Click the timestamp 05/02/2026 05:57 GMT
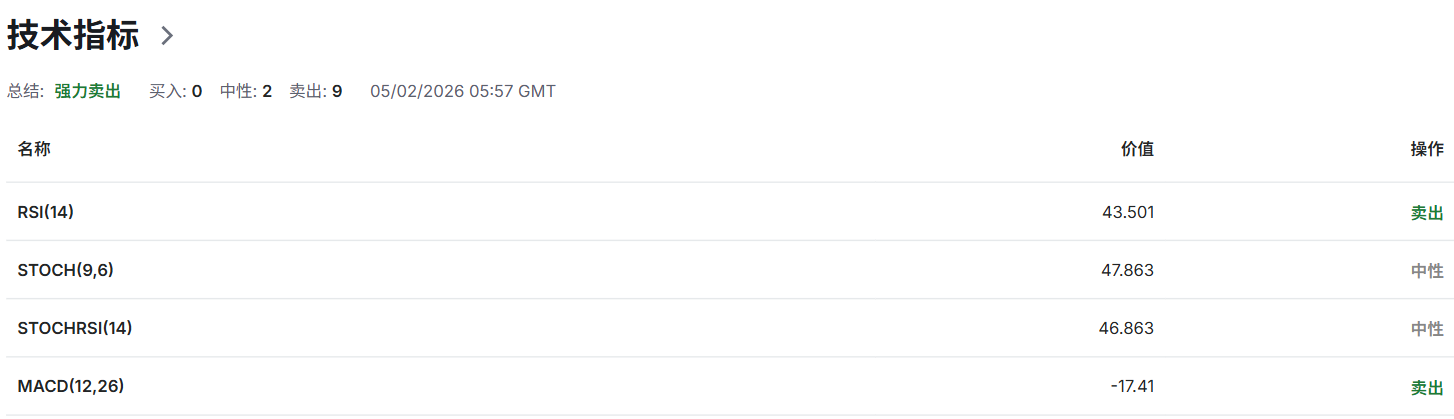The width and height of the screenshot is (1454, 419). (x=463, y=91)
